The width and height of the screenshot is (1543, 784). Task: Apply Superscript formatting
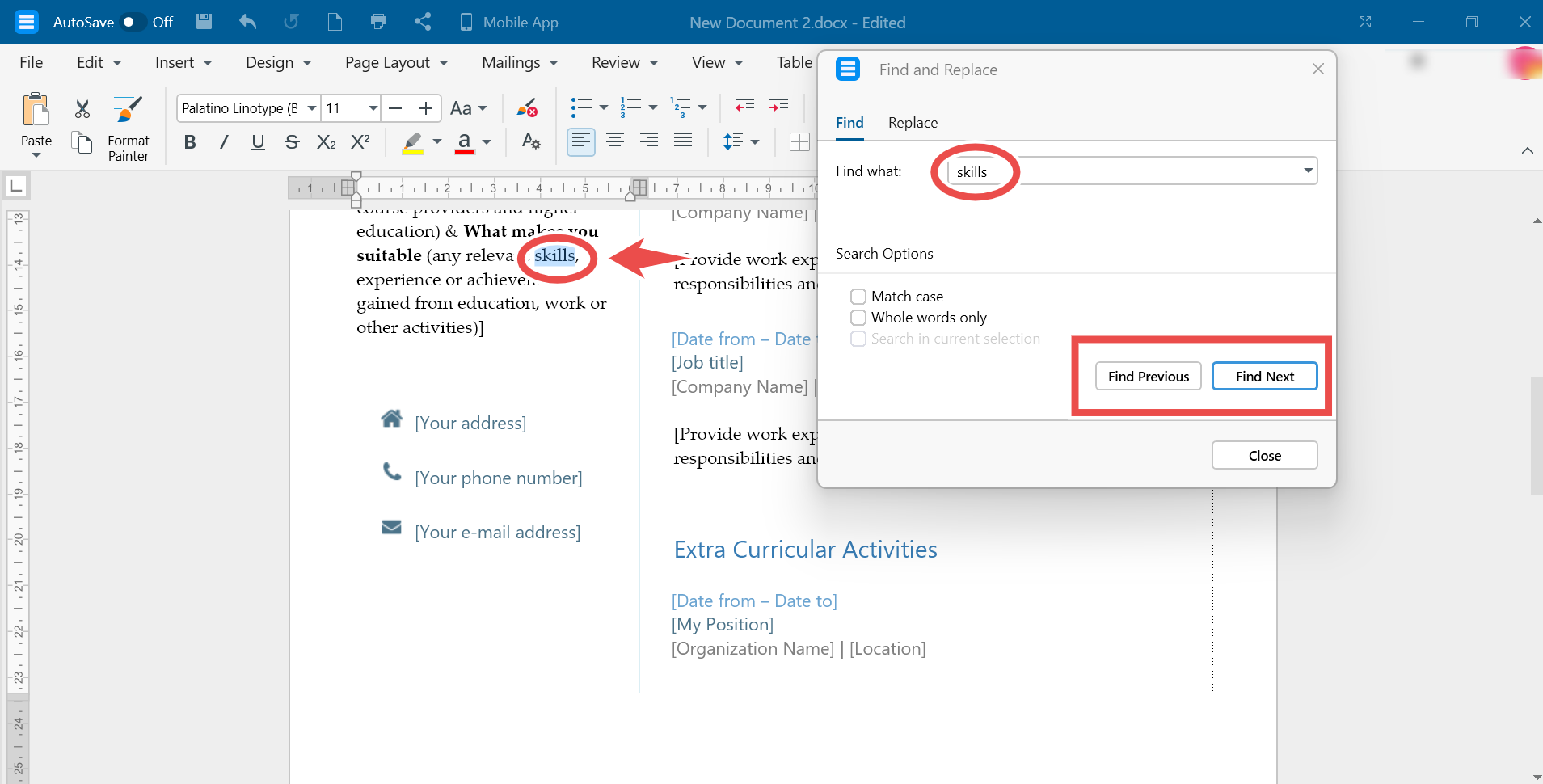360,142
